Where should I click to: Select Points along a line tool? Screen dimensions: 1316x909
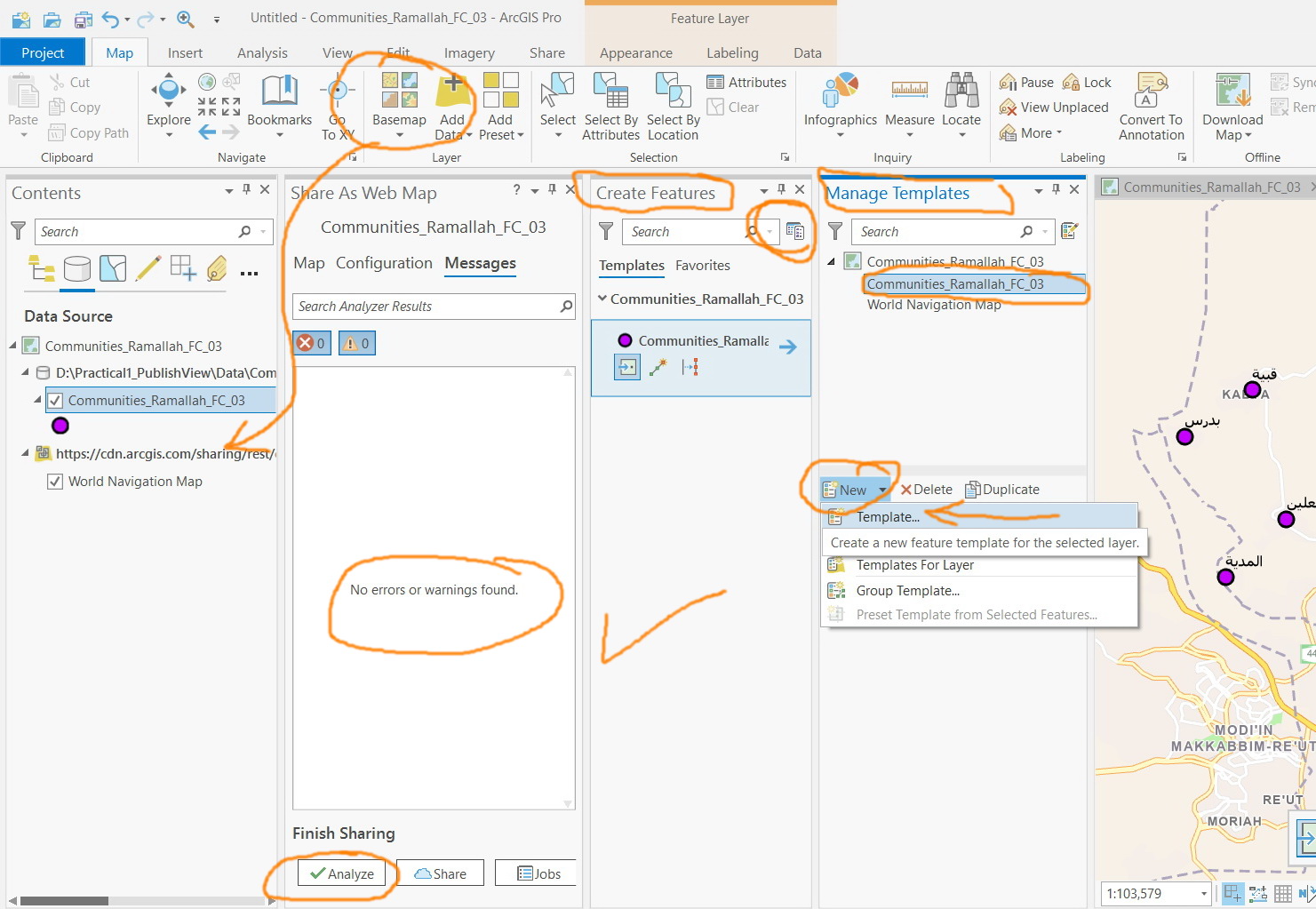[x=690, y=367]
